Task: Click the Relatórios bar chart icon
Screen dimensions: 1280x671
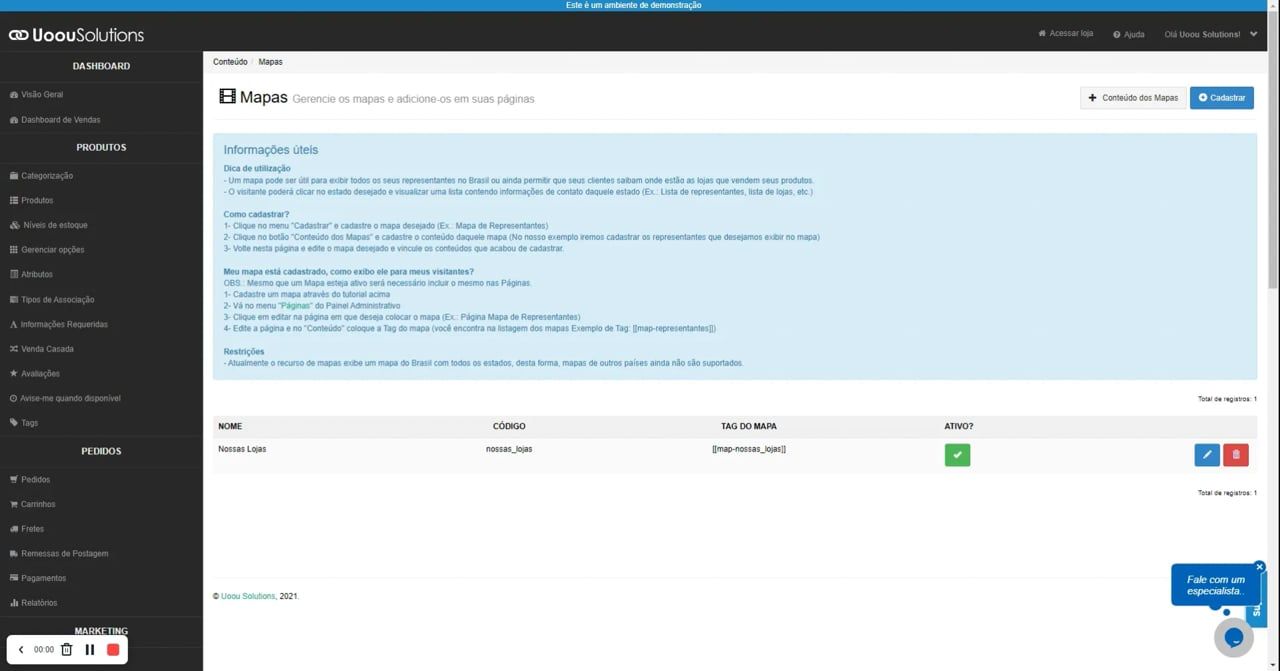Action: point(13,603)
